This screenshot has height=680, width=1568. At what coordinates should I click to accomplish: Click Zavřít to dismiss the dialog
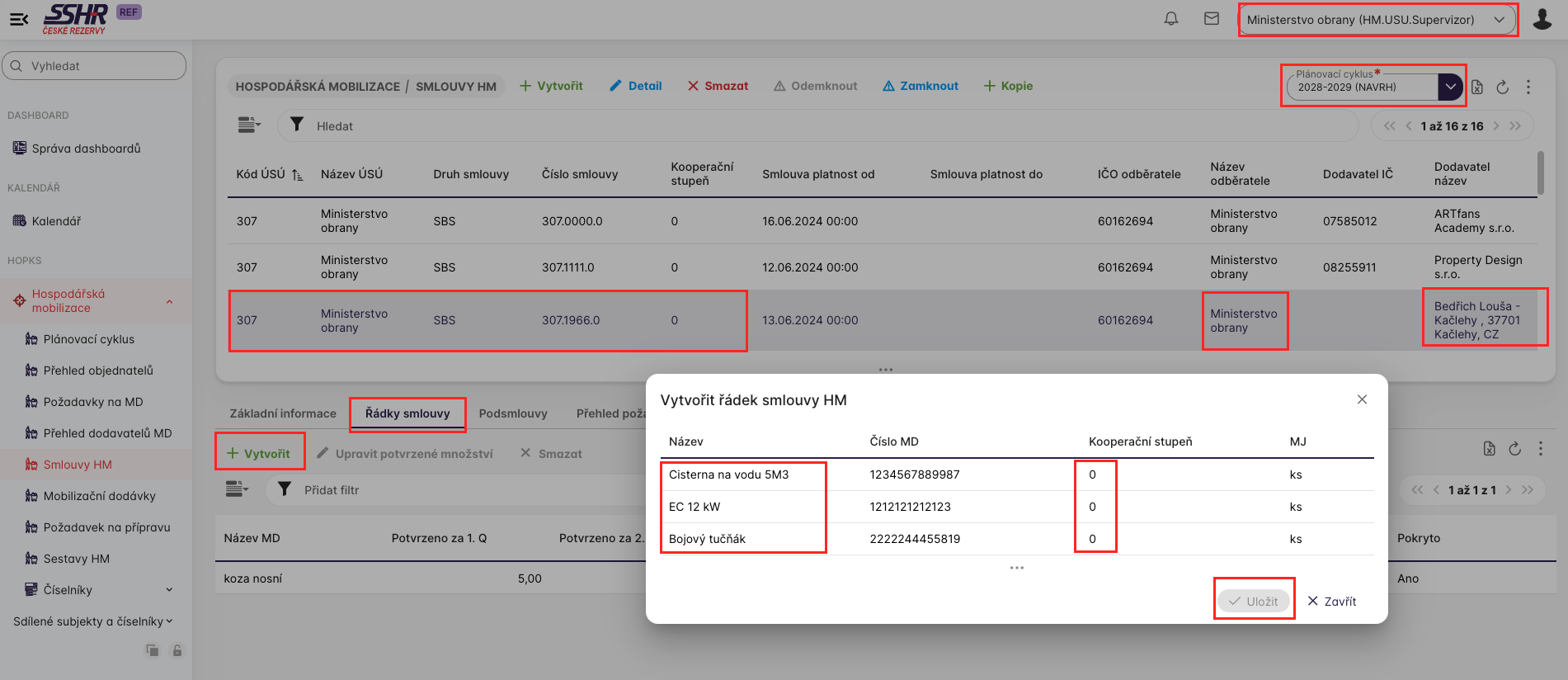click(x=1331, y=602)
